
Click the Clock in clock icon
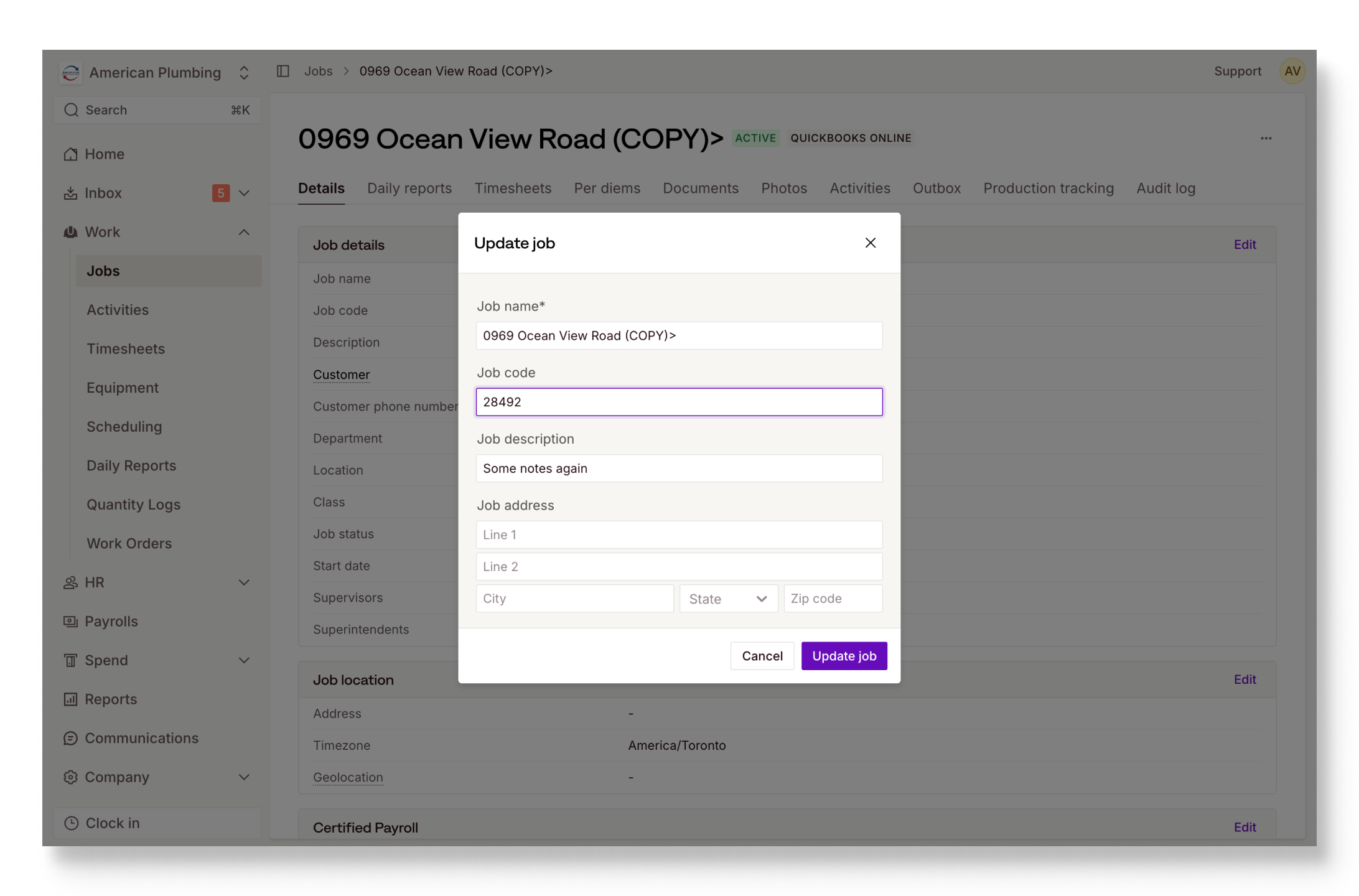pos(72,823)
